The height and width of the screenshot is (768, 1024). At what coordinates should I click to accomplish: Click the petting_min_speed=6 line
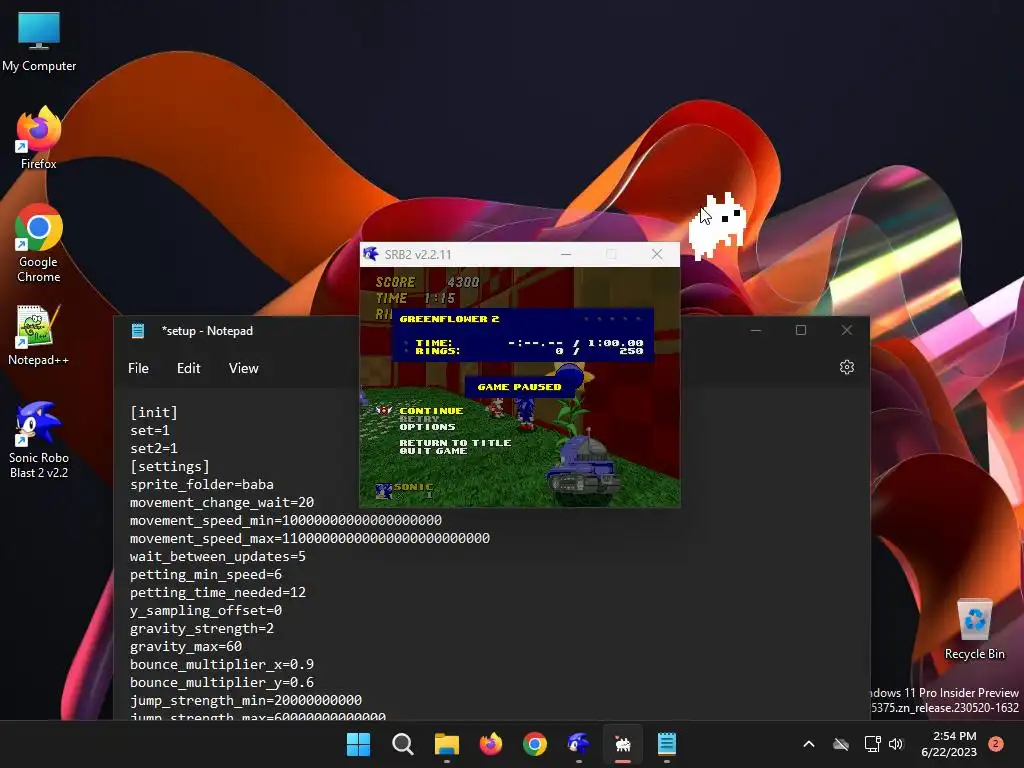point(206,575)
